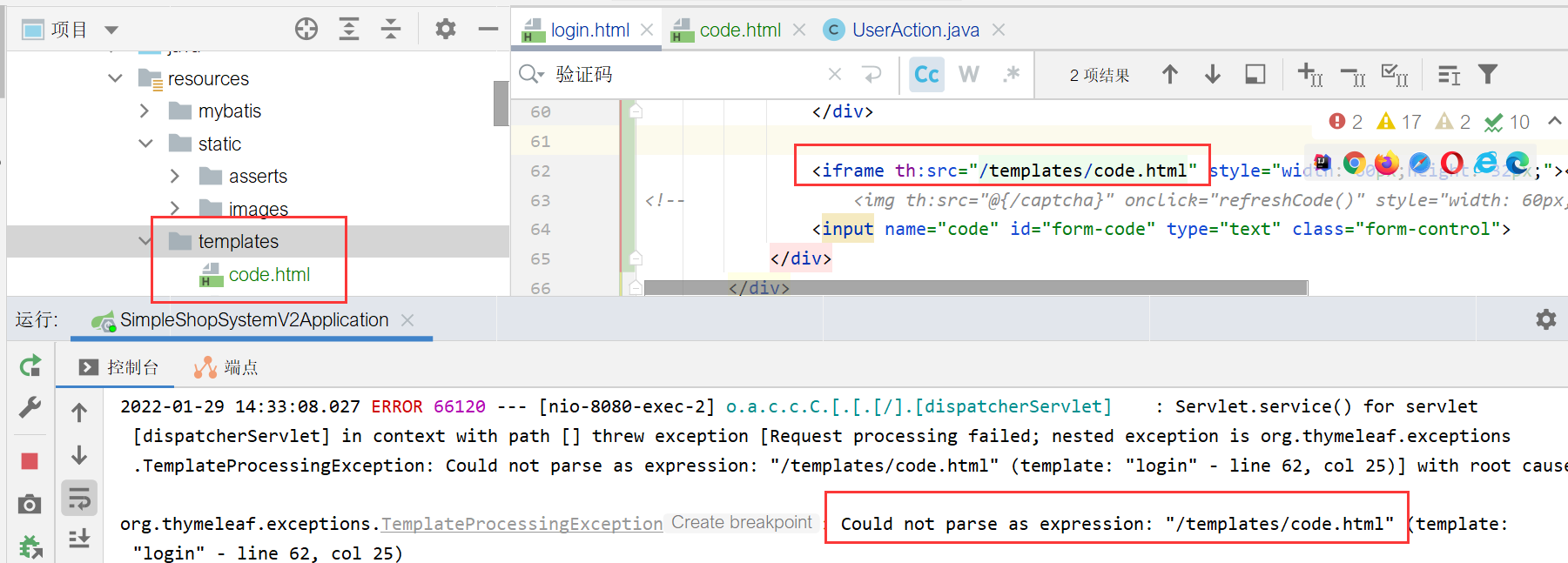
Task: Click the errors count indicator 2
Action: pyautogui.click(x=1346, y=122)
